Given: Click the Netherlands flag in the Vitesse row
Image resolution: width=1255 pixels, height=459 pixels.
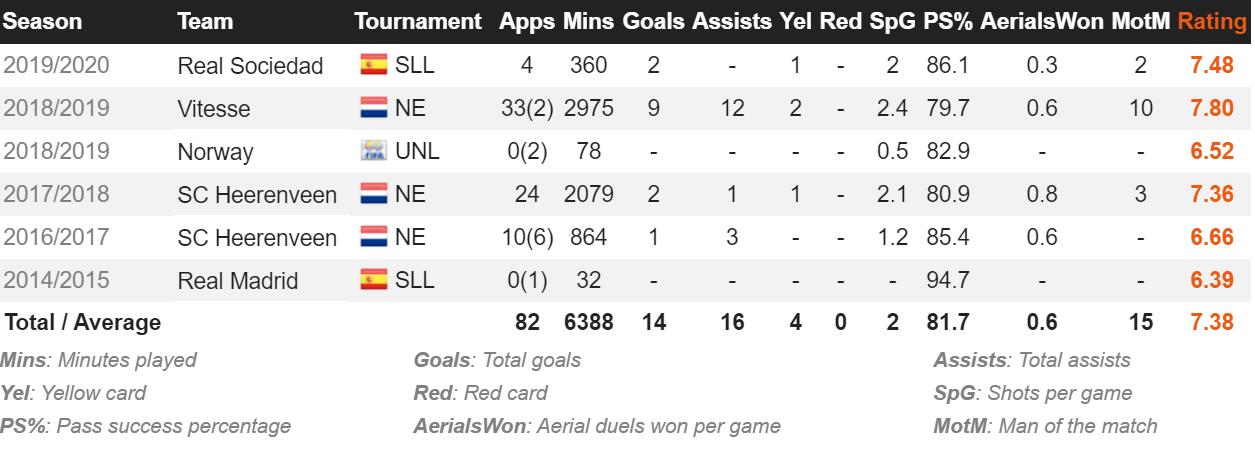Looking at the screenshot, I should tap(373, 108).
